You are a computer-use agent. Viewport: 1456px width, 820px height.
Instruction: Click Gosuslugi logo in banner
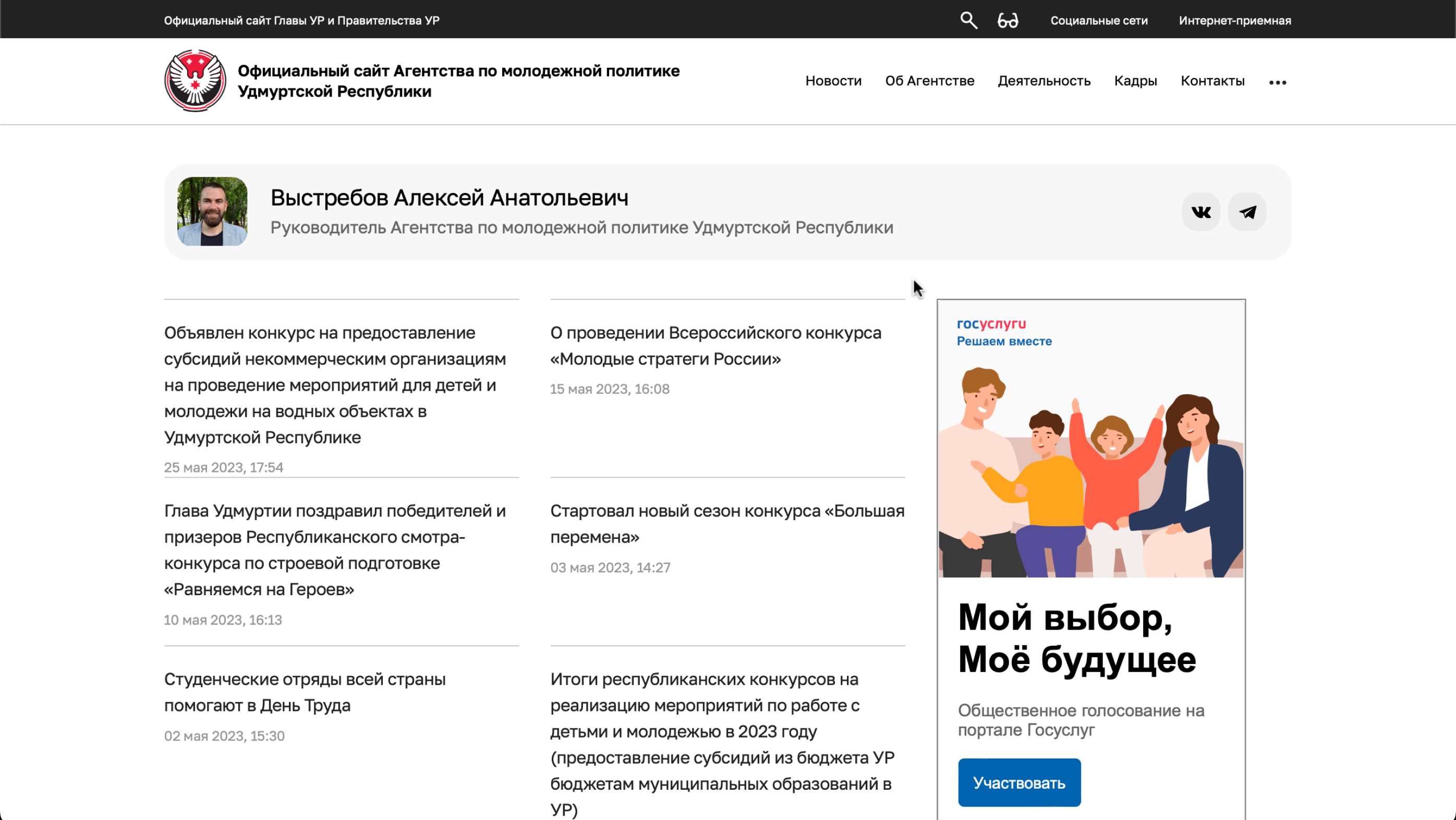click(x=991, y=324)
